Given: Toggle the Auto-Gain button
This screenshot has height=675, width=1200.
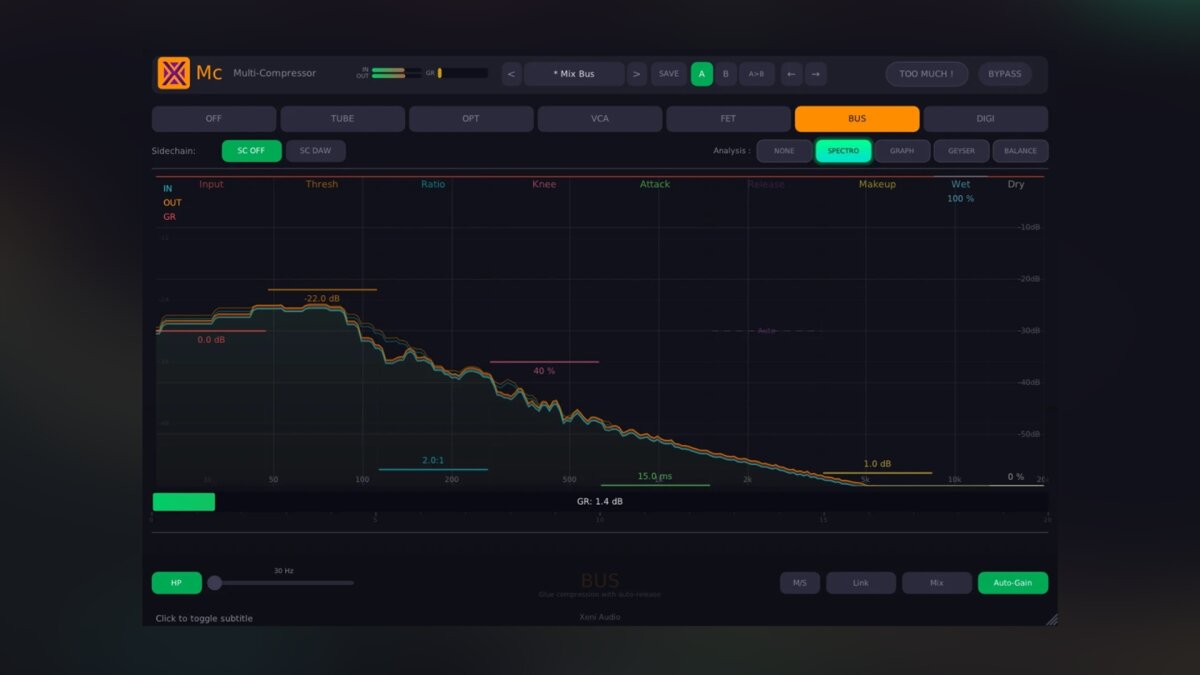Looking at the screenshot, I should (x=1013, y=582).
